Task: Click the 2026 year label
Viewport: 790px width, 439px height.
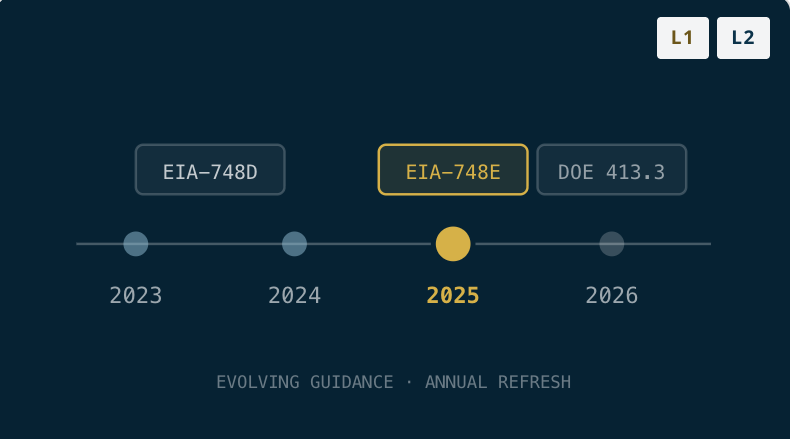Action: (x=612, y=295)
